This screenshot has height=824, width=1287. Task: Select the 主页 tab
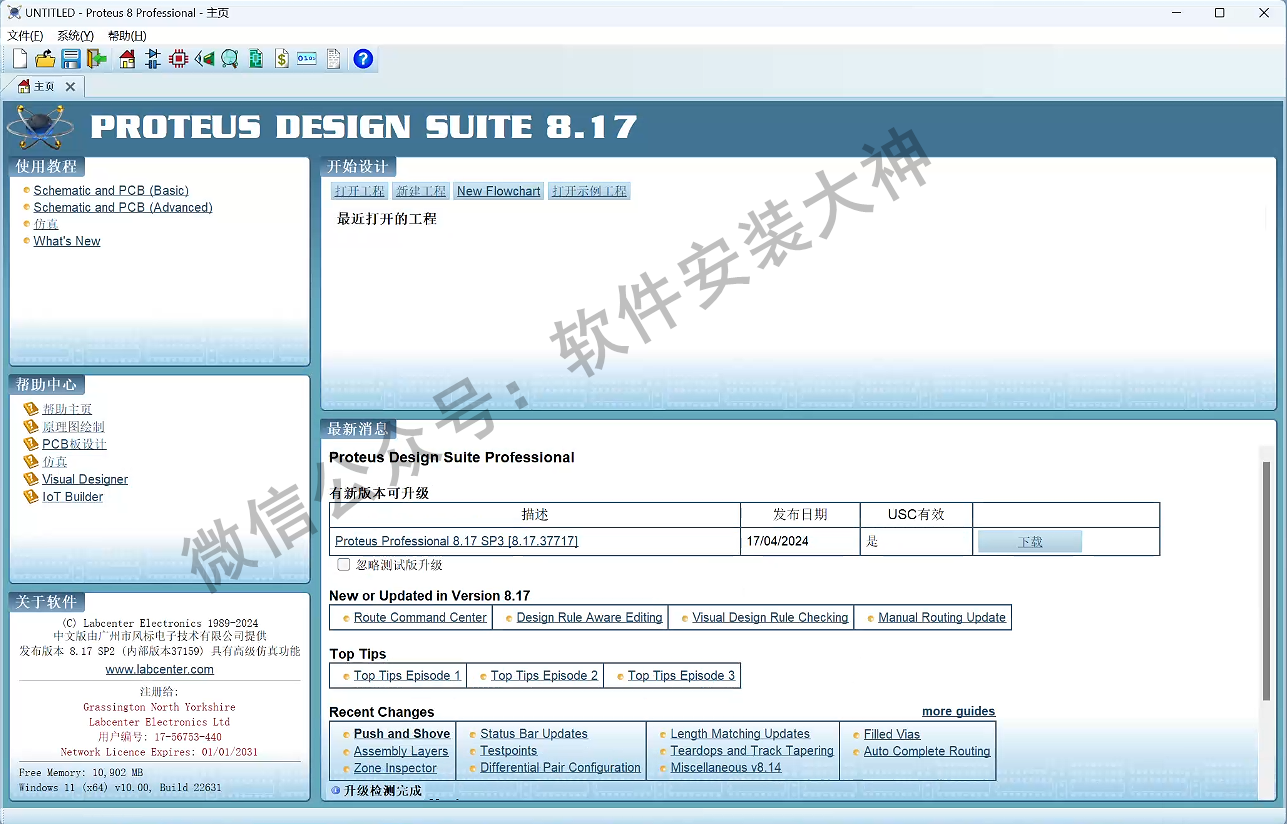click(44, 87)
